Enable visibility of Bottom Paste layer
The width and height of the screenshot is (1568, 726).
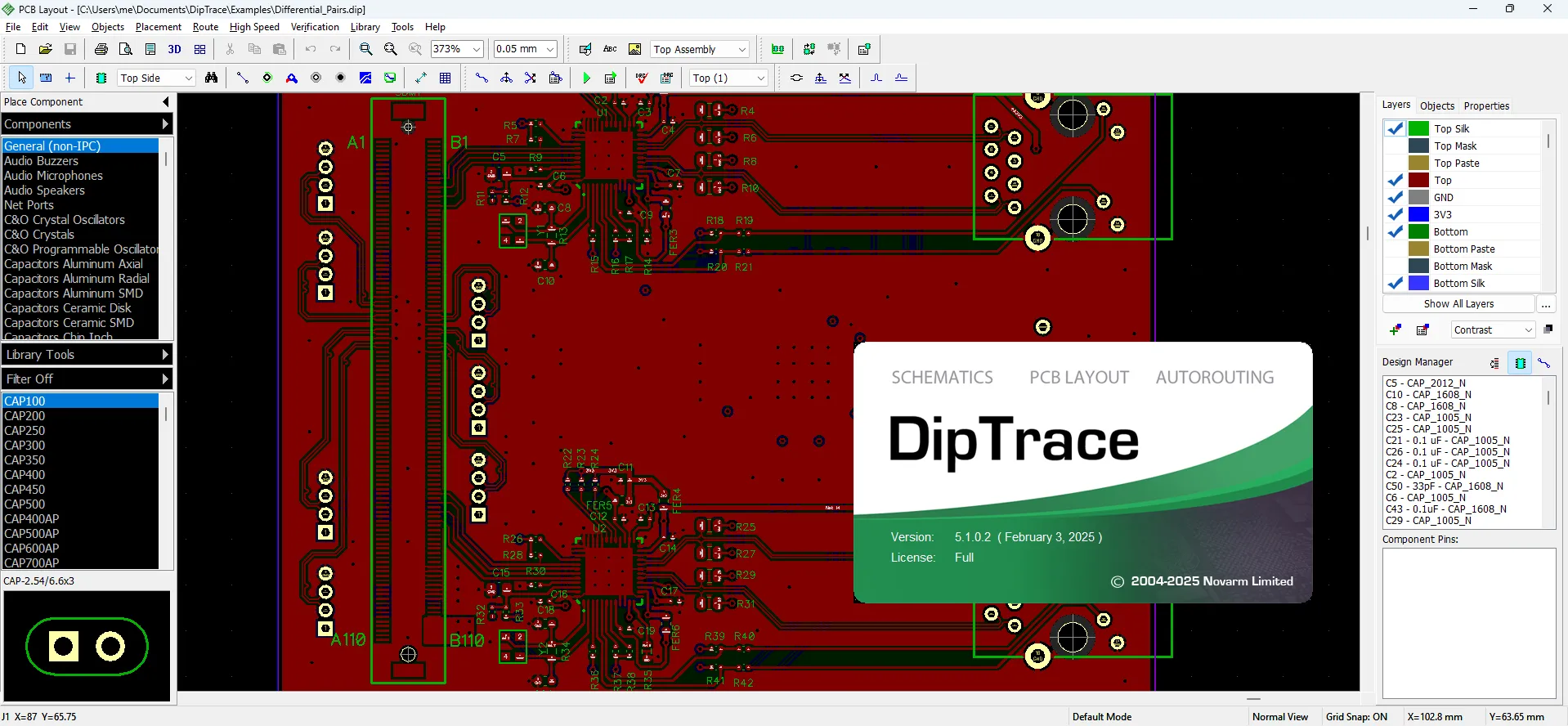click(1396, 249)
